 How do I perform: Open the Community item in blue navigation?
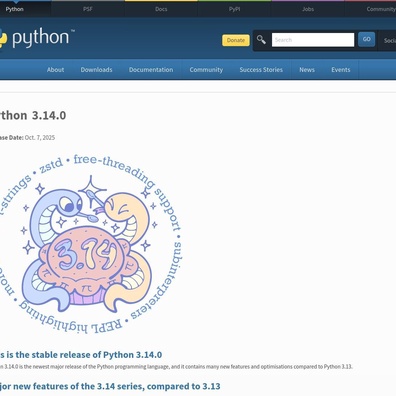206,70
